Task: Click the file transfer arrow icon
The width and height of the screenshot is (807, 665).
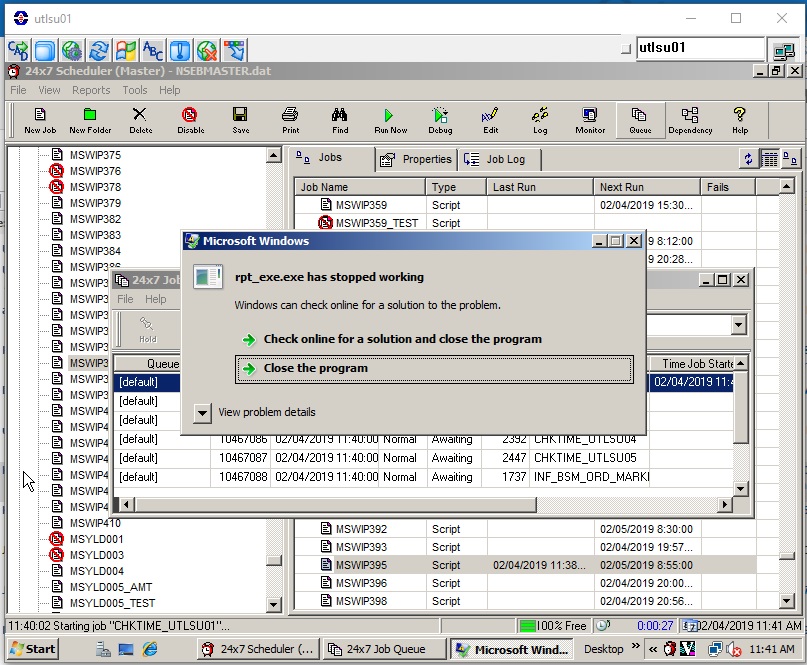Action: 234,50
